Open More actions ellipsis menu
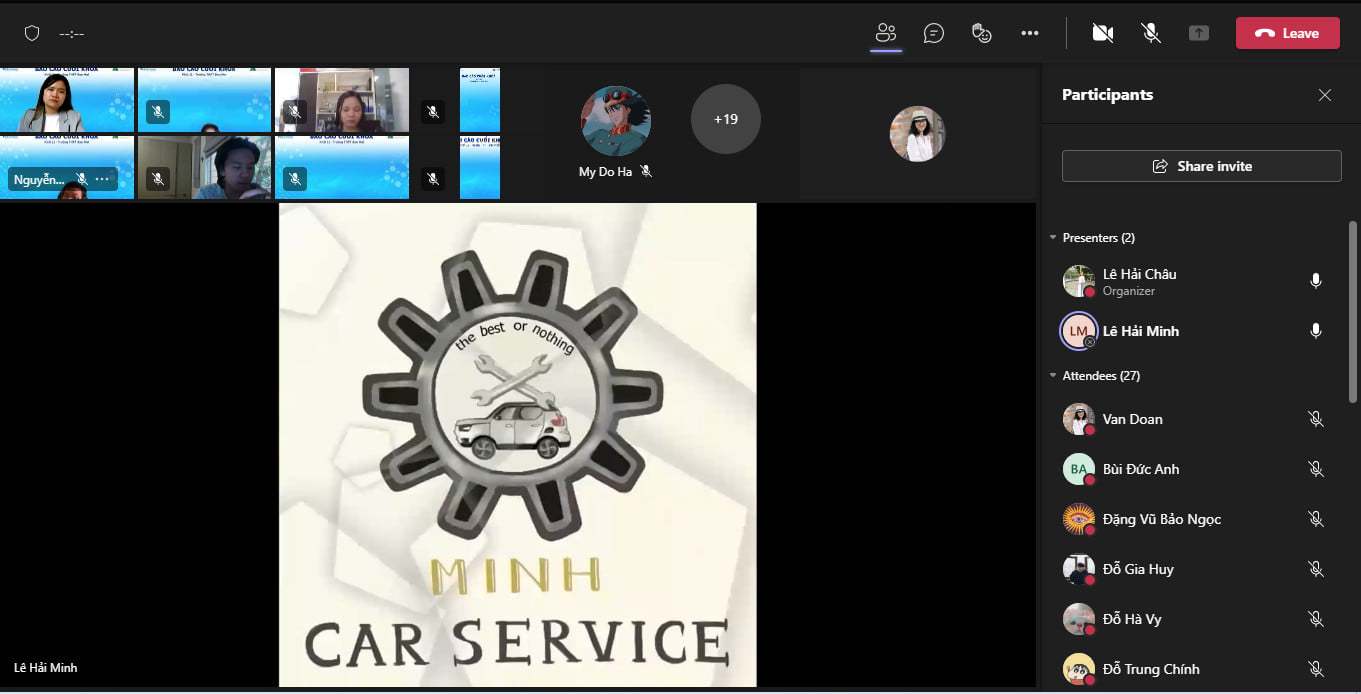The image size is (1361, 694). (1030, 33)
